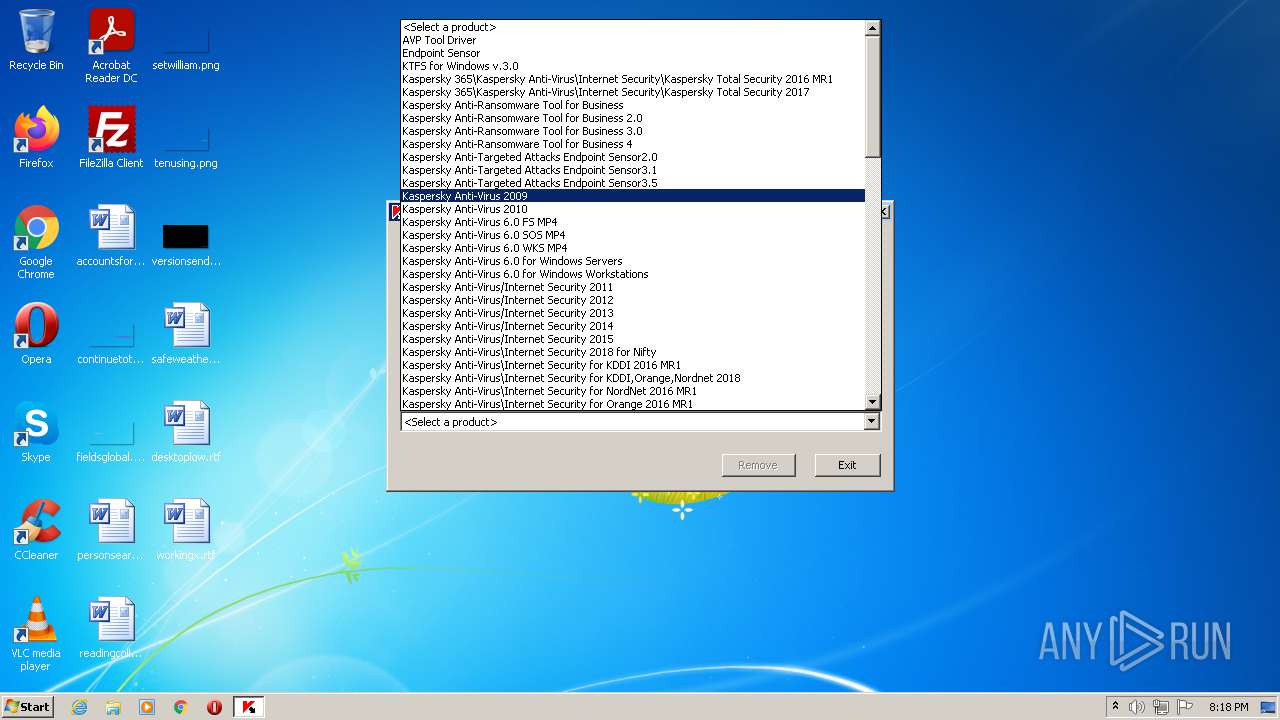1280x720 pixels.
Task: Select Anti-Targeted Attacks Endpoint Sensor2.0
Action: [x=633, y=157]
